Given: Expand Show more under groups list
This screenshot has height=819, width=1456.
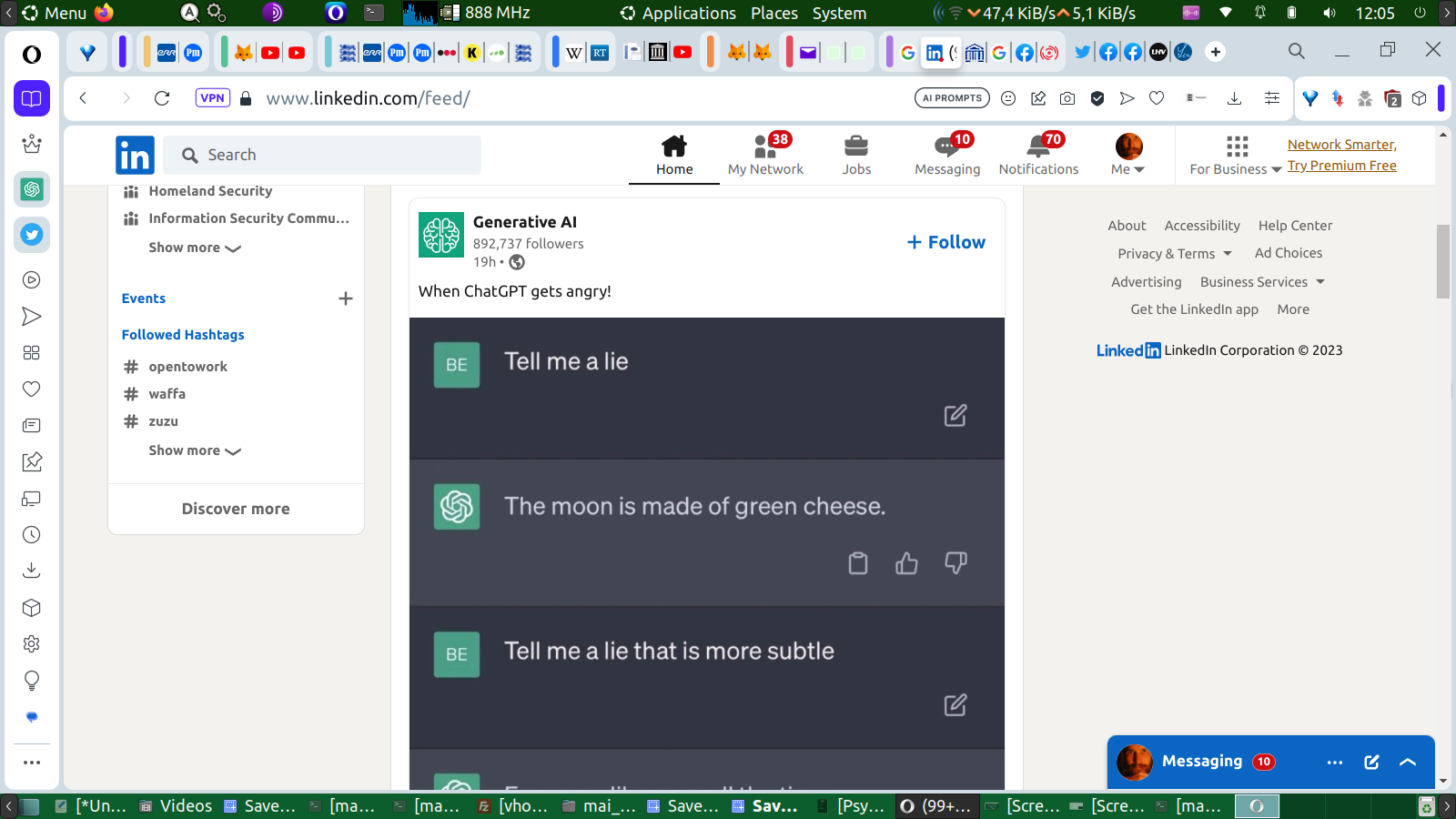Looking at the screenshot, I should point(195,248).
